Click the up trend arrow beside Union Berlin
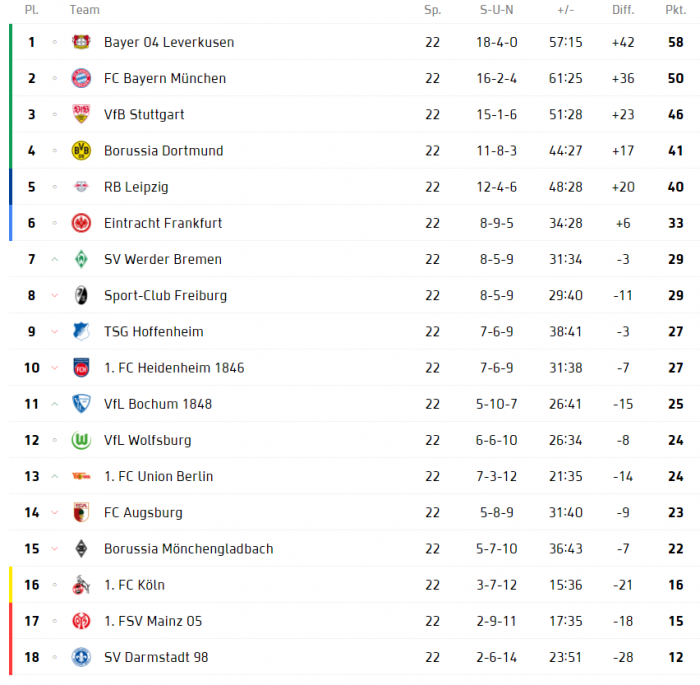The width and height of the screenshot is (700, 685). (54, 476)
